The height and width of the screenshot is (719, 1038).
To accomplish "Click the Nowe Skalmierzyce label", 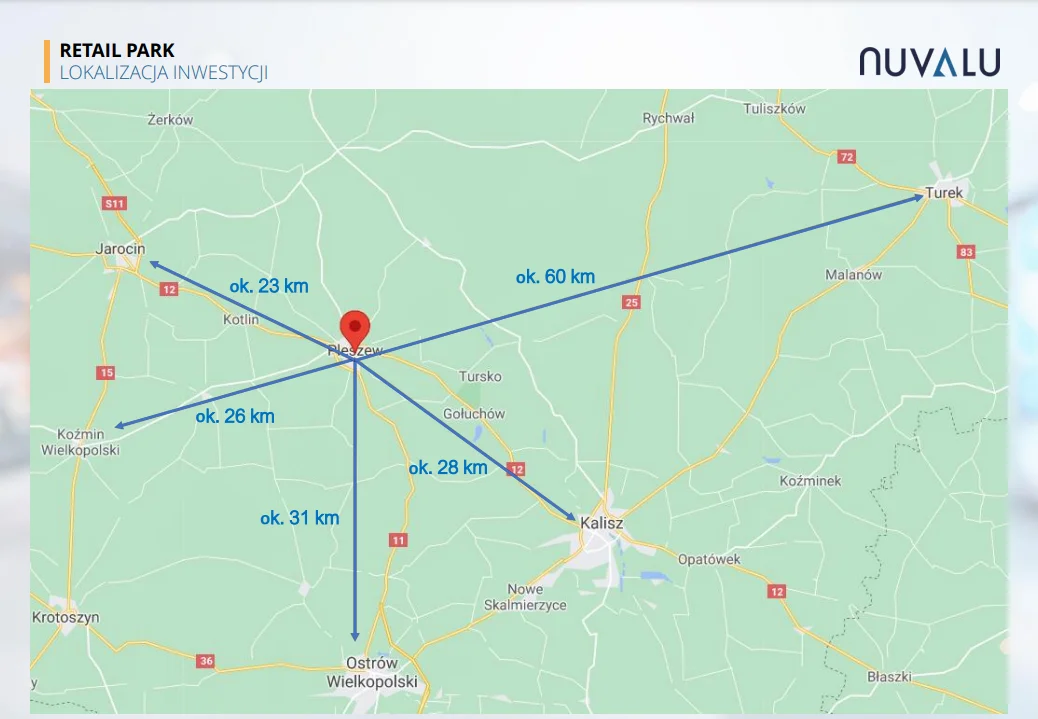I will tap(525, 597).
